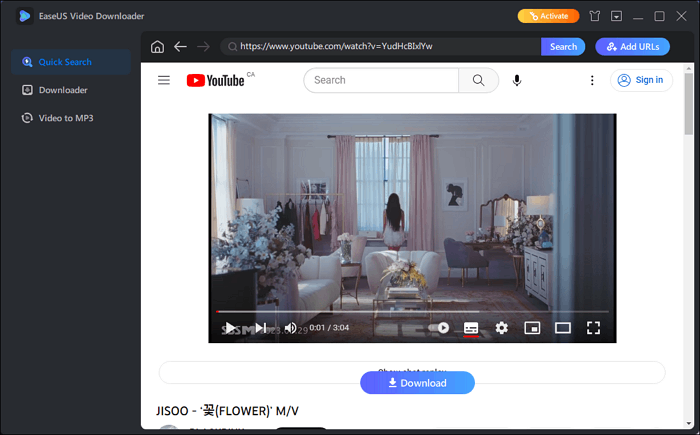Open YouTube settings three-dot menu

[x=592, y=80]
